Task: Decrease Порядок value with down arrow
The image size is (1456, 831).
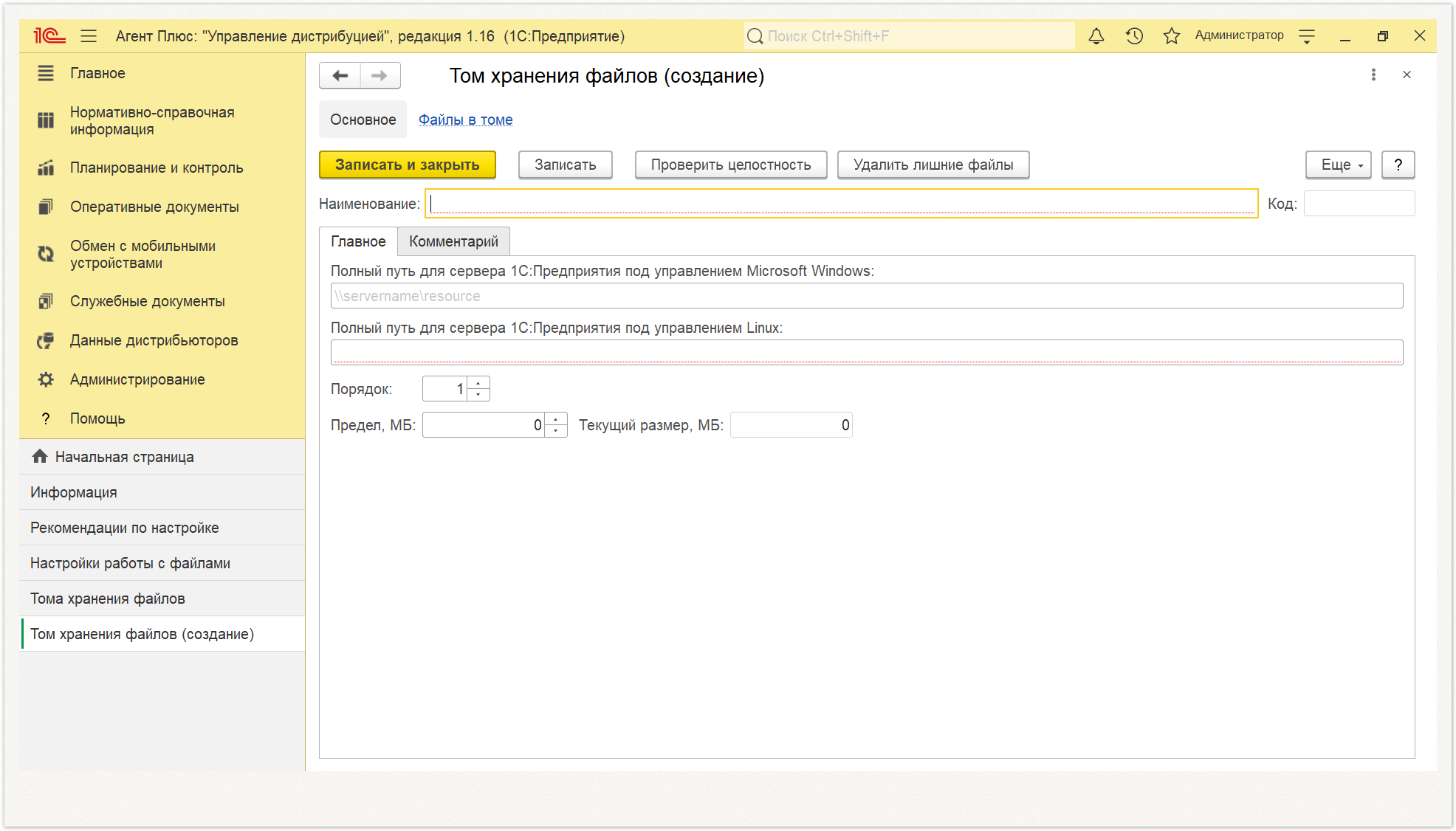Action: 478,395
